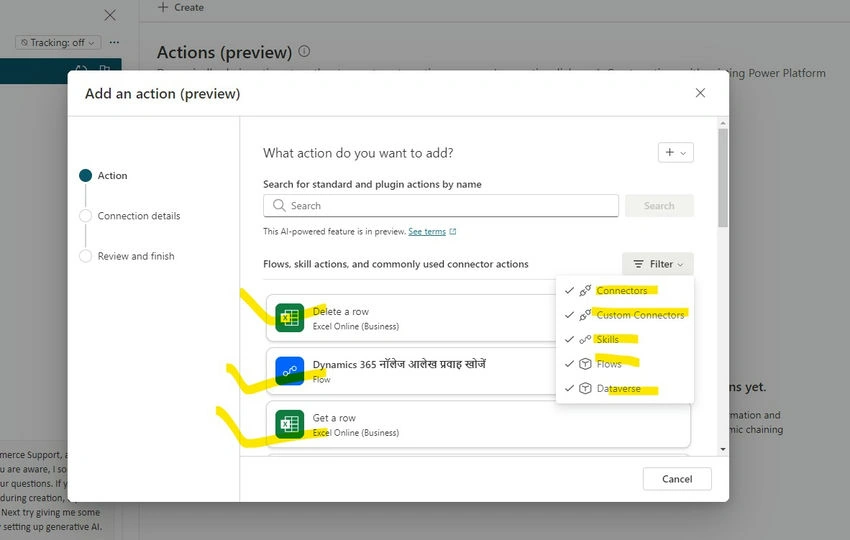The height and width of the screenshot is (540, 850).
Task: Click the Flow icon on Dynamics 365 card
Action: click(289, 371)
